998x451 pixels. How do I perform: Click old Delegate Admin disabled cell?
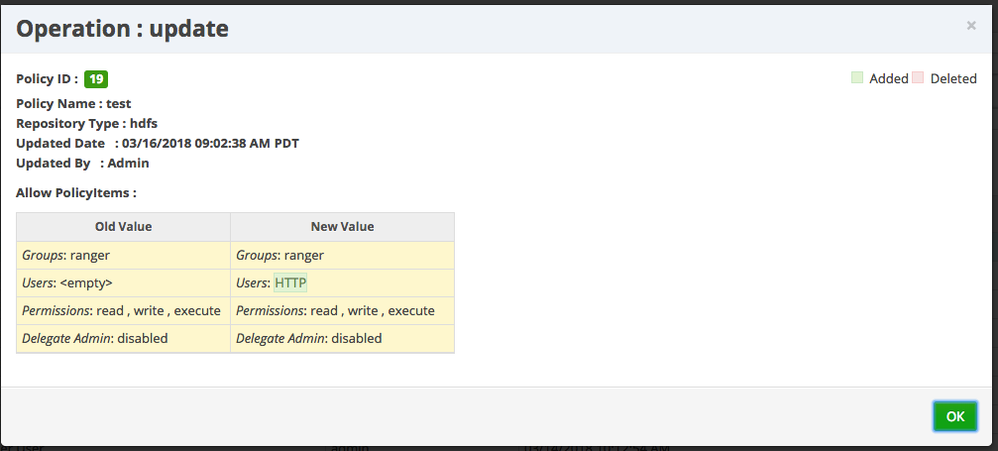(x=123, y=338)
